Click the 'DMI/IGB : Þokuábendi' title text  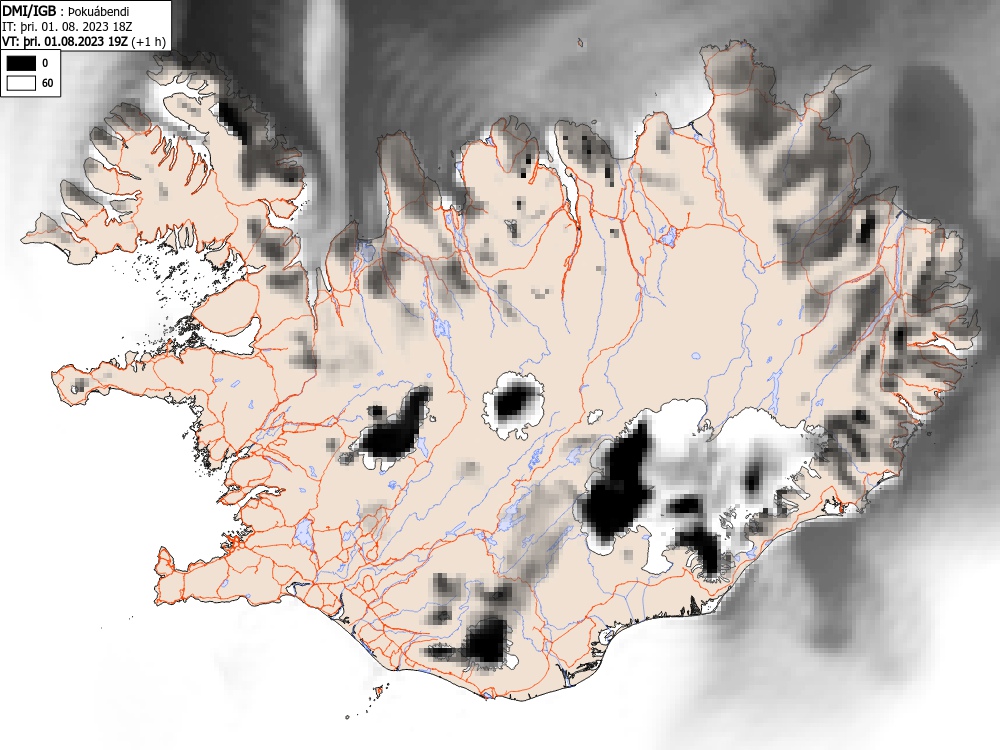[x=65, y=11]
